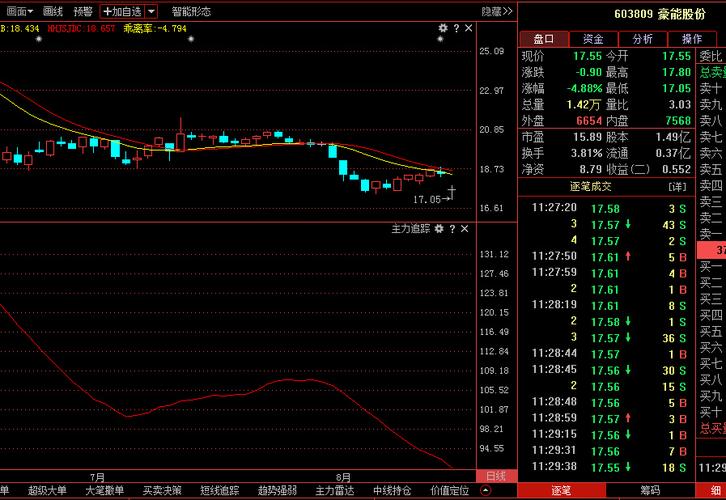Screen dimensions: 726x500
Task: Select the 中线持仓 indicator tab
Action: pyautogui.click(x=392, y=491)
